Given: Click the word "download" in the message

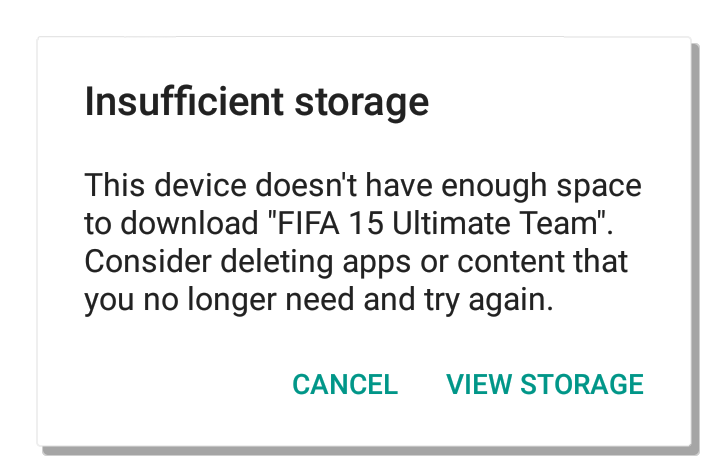Looking at the screenshot, I should tap(189, 223).
